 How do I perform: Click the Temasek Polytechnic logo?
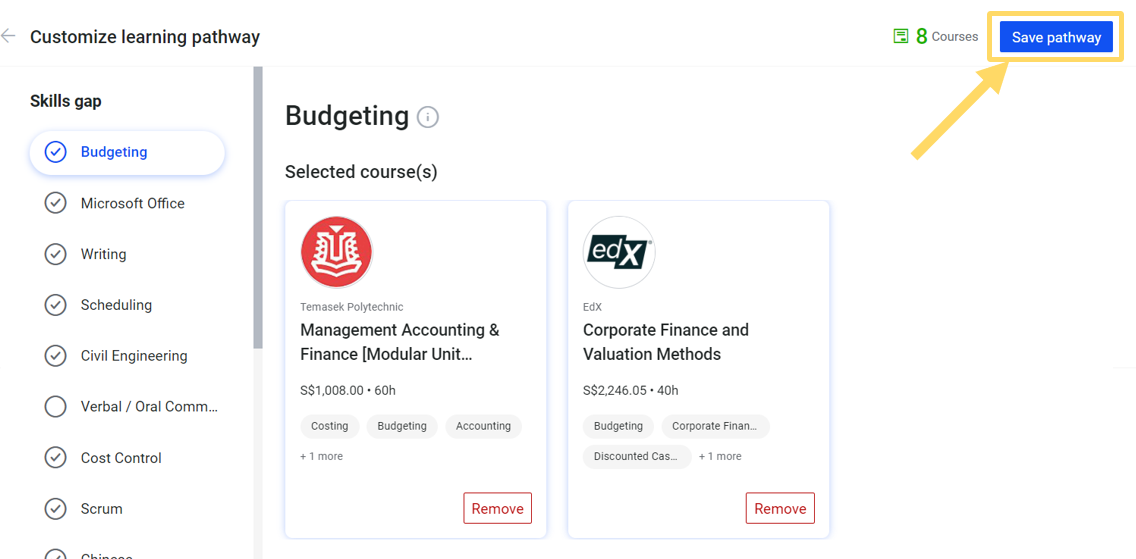(x=336, y=252)
